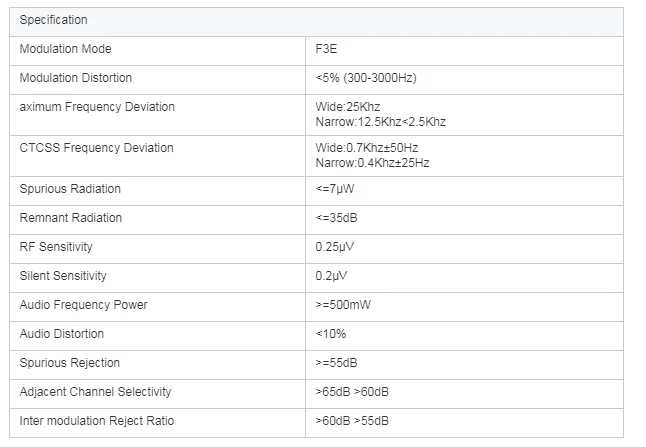The image size is (646, 447).
Task: Click the Adjacent Channel Selectivity label
Action: tap(96, 392)
